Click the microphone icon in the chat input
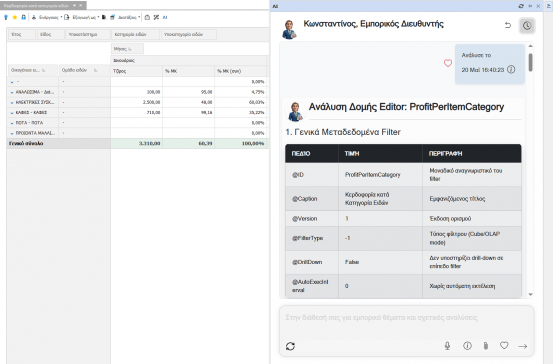 tap(447, 346)
